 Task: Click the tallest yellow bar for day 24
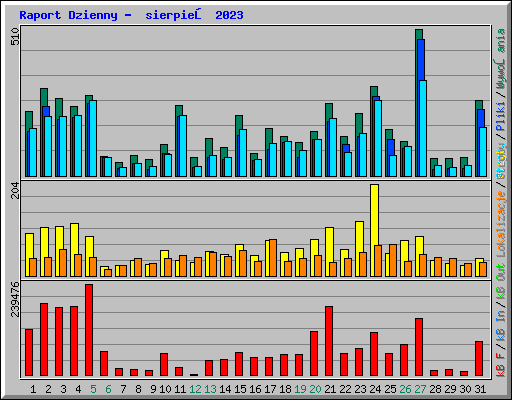coord(374,230)
